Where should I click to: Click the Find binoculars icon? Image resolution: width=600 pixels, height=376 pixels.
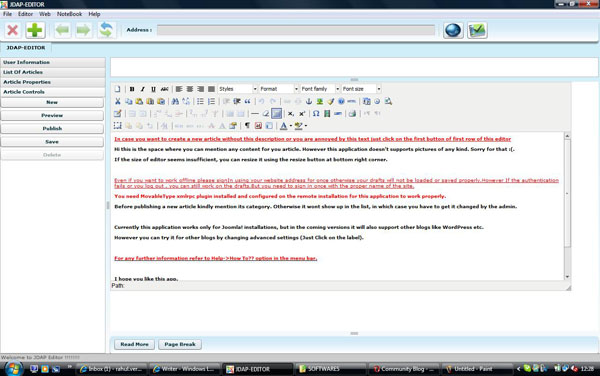(x=175, y=101)
